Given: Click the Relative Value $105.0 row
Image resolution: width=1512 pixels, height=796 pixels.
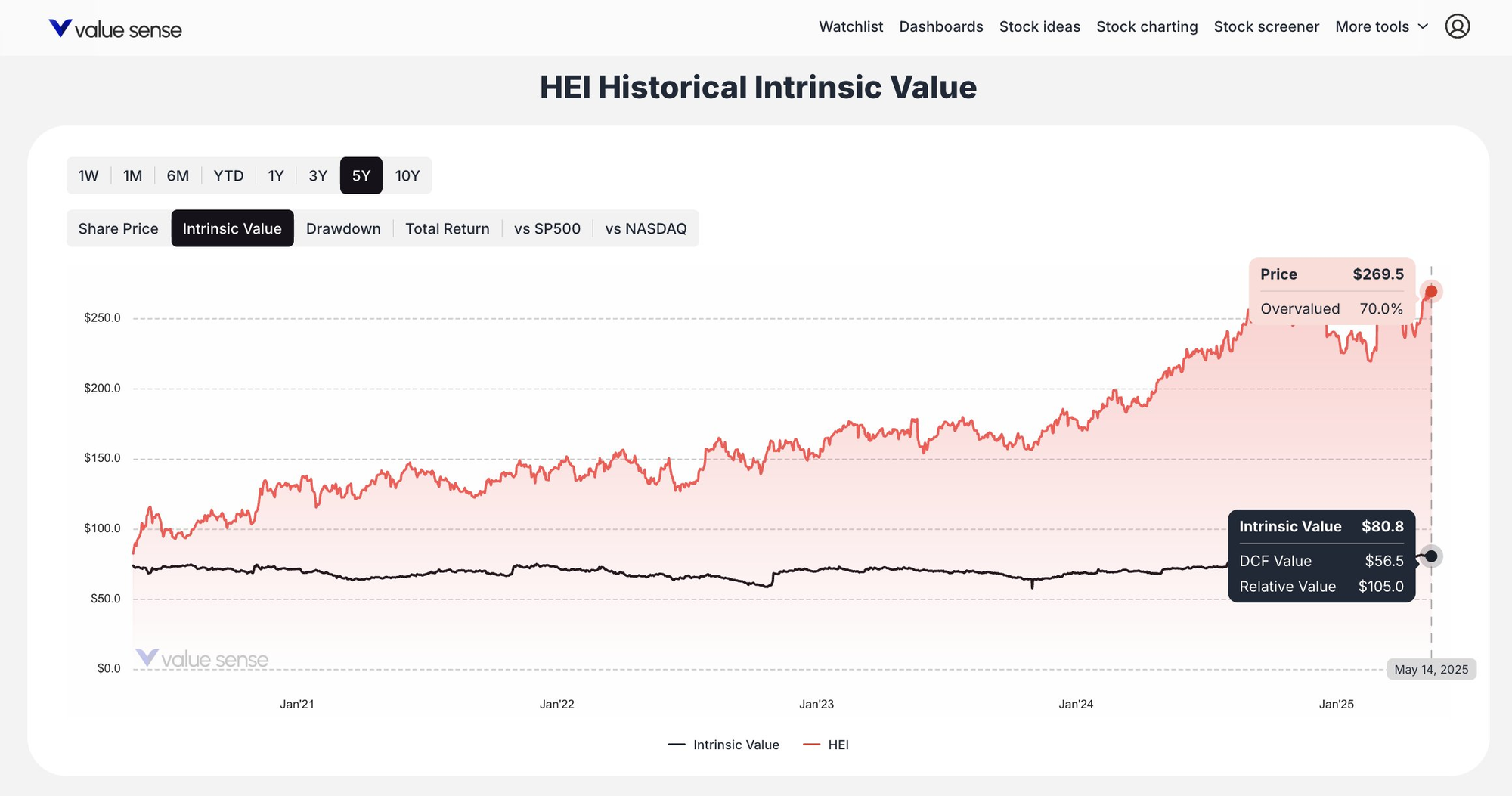Looking at the screenshot, I should (x=1321, y=587).
